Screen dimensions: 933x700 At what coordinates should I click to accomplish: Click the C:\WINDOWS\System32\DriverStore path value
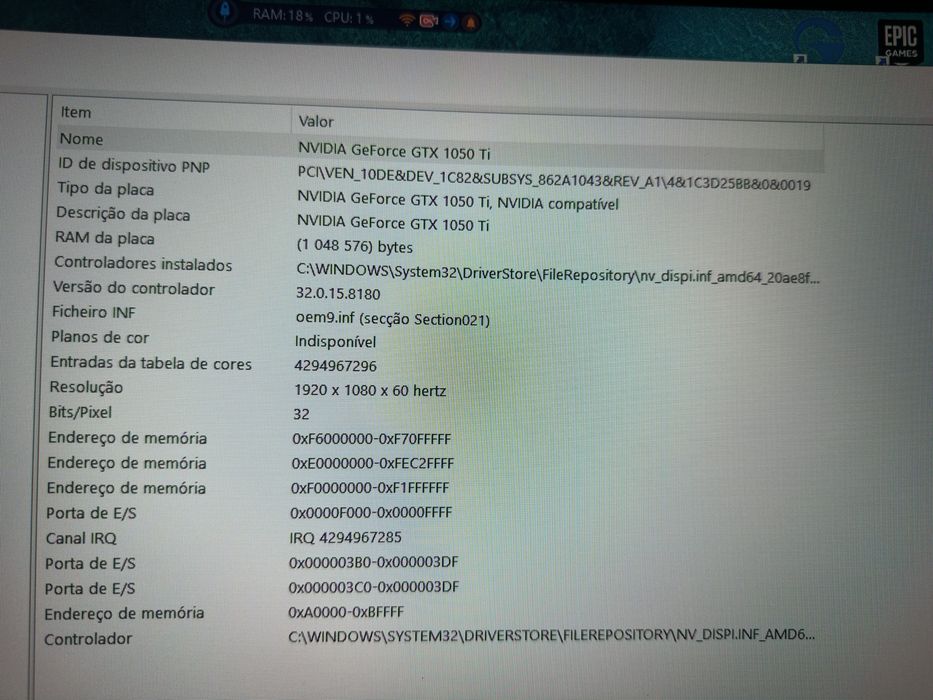coord(558,274)
